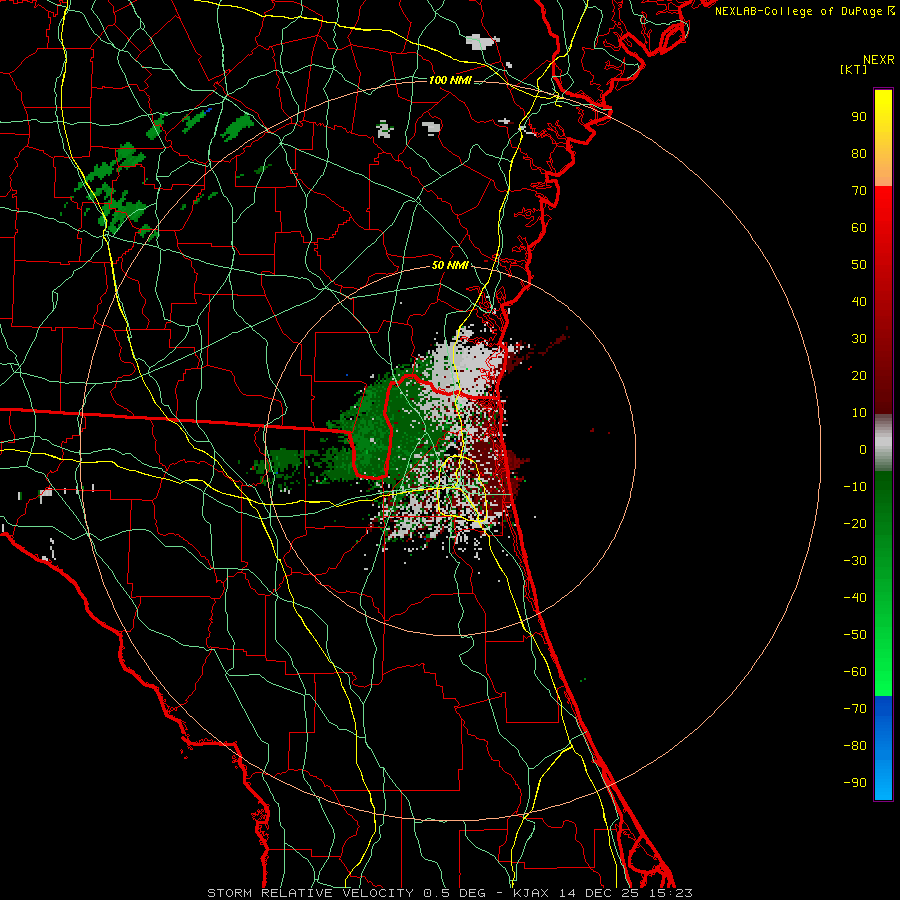Click the NEXR label above color scale

point(879,60)
